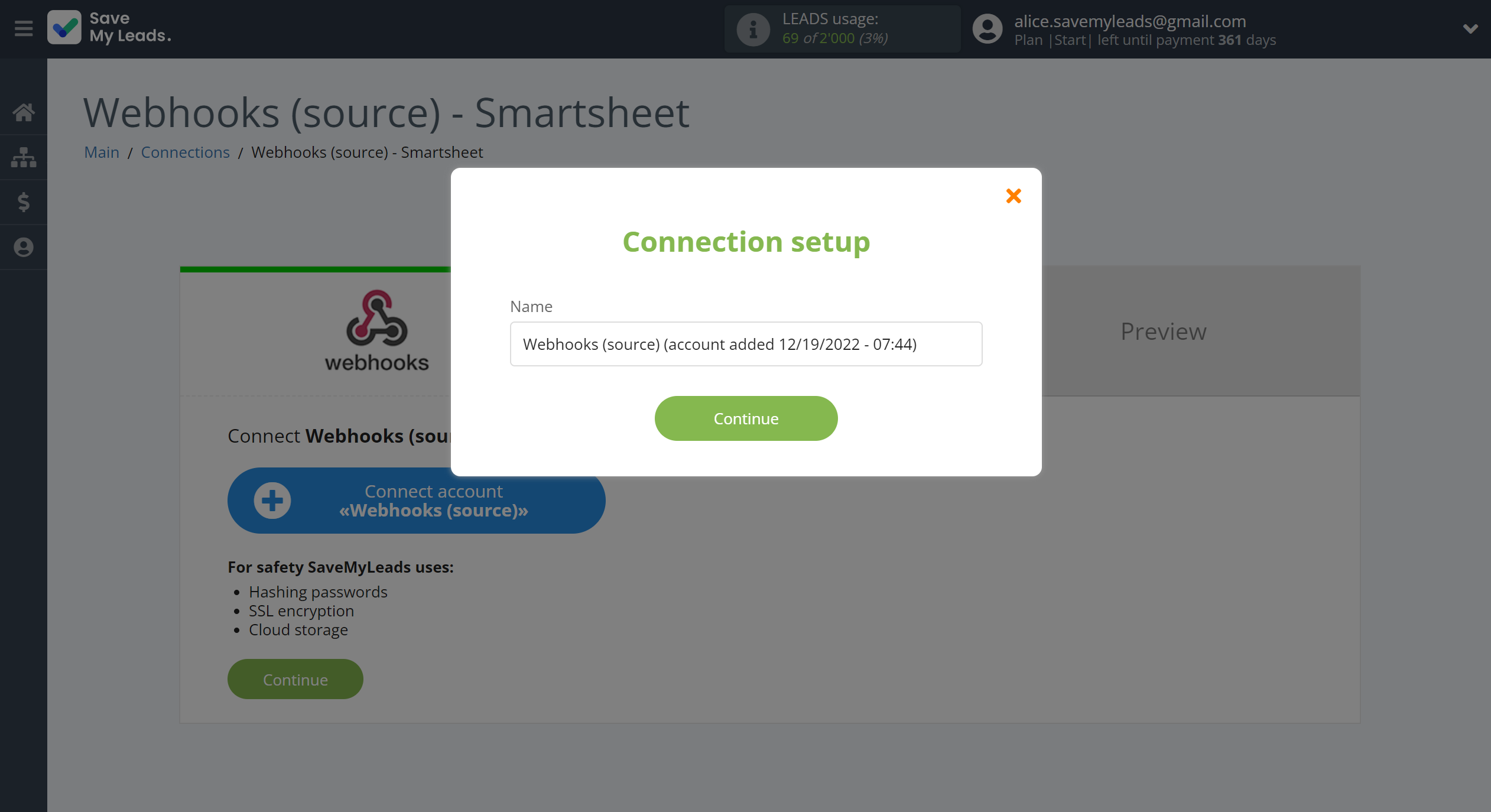The image size is (1491, 812).
Task: Close the Connection setup modal
Action: (1013, 195)
